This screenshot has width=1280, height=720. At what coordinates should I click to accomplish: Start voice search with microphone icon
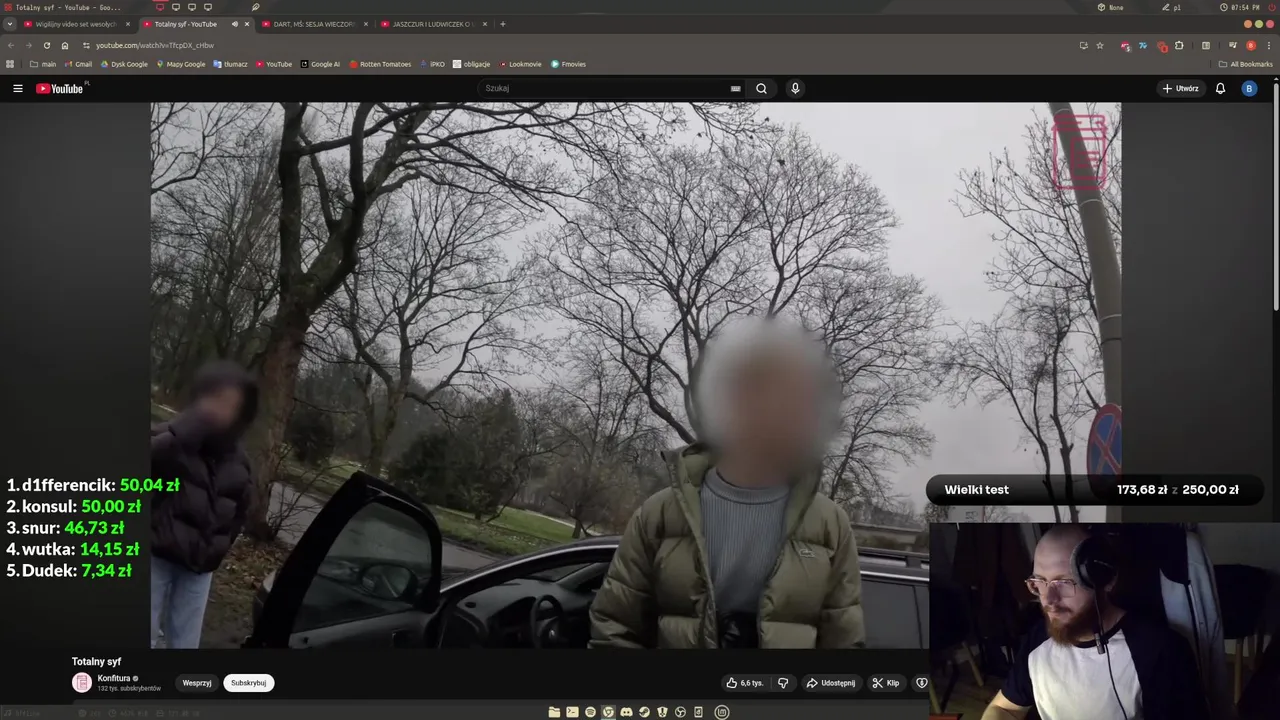(795, 88)
